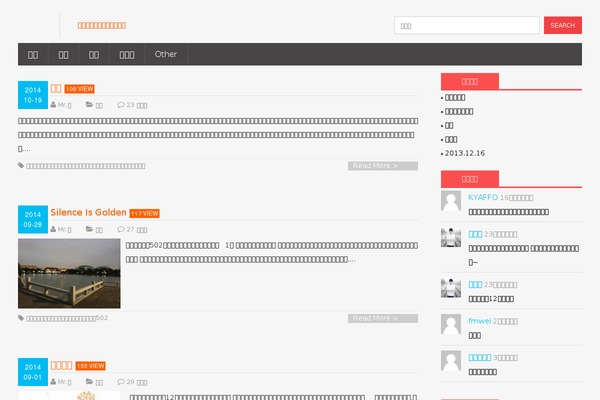Click the author icon on the 09-01 post
Image resolution: width=600 pixels, height=400 pixels.
point(53,382)
